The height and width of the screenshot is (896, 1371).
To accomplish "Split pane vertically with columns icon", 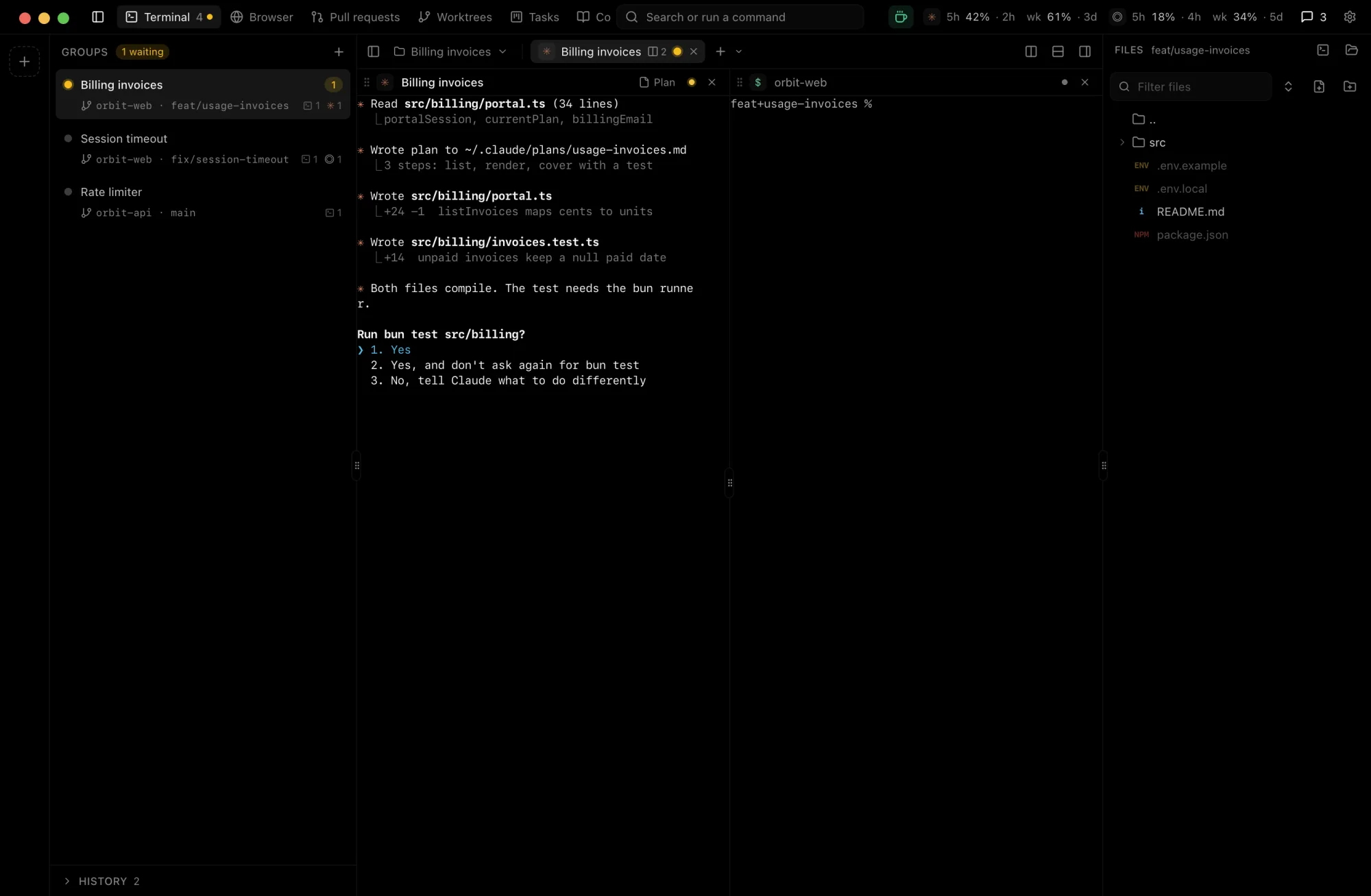I will tap(1031, 51).
